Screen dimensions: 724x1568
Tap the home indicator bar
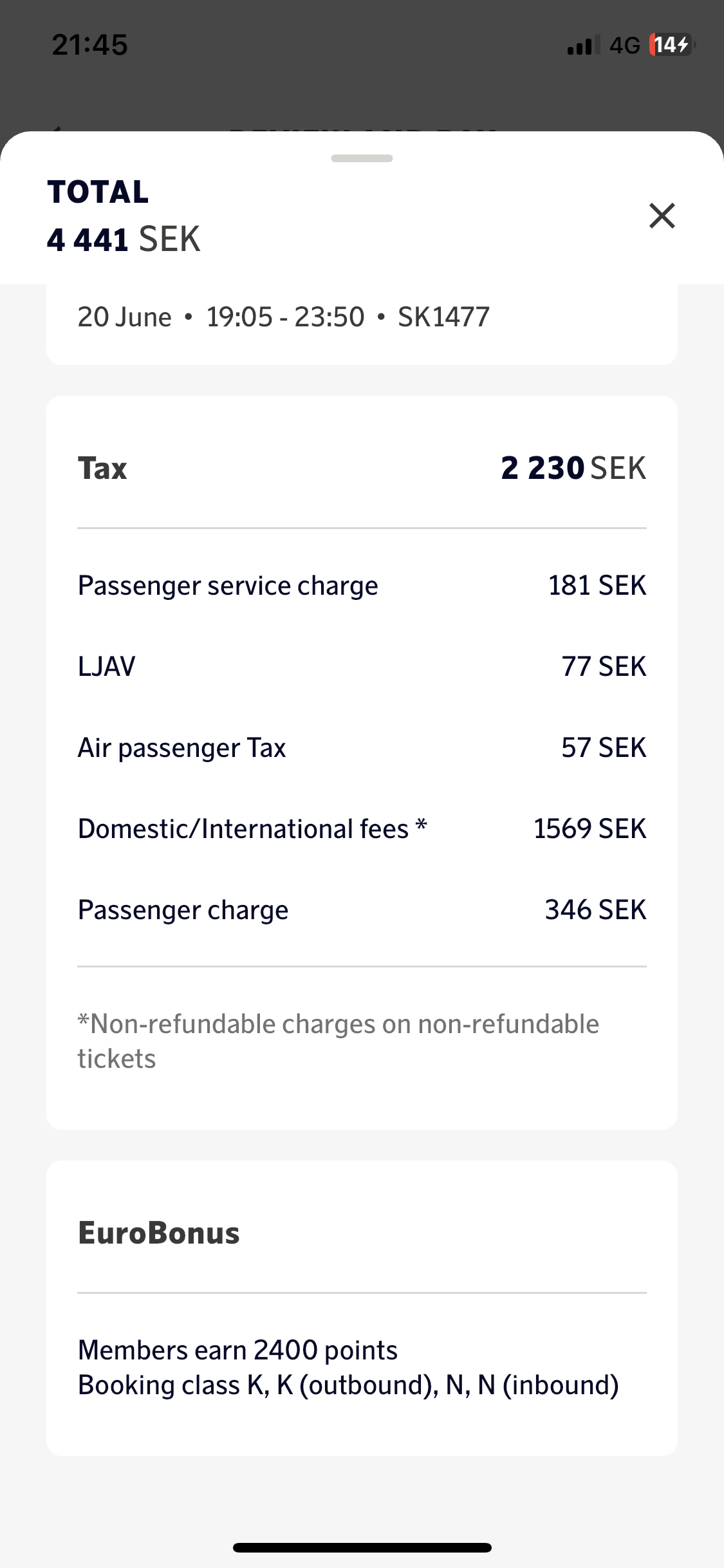[362, 1547]
